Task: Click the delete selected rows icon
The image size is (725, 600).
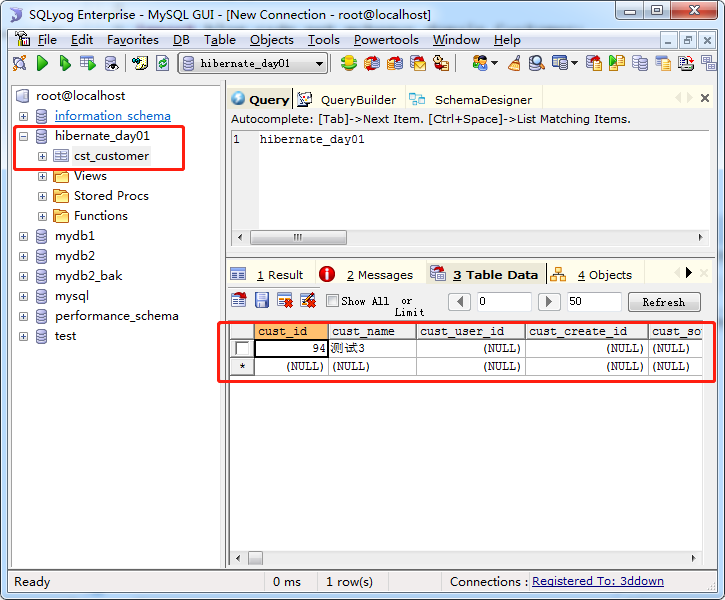Action: [x=285, y=300]
